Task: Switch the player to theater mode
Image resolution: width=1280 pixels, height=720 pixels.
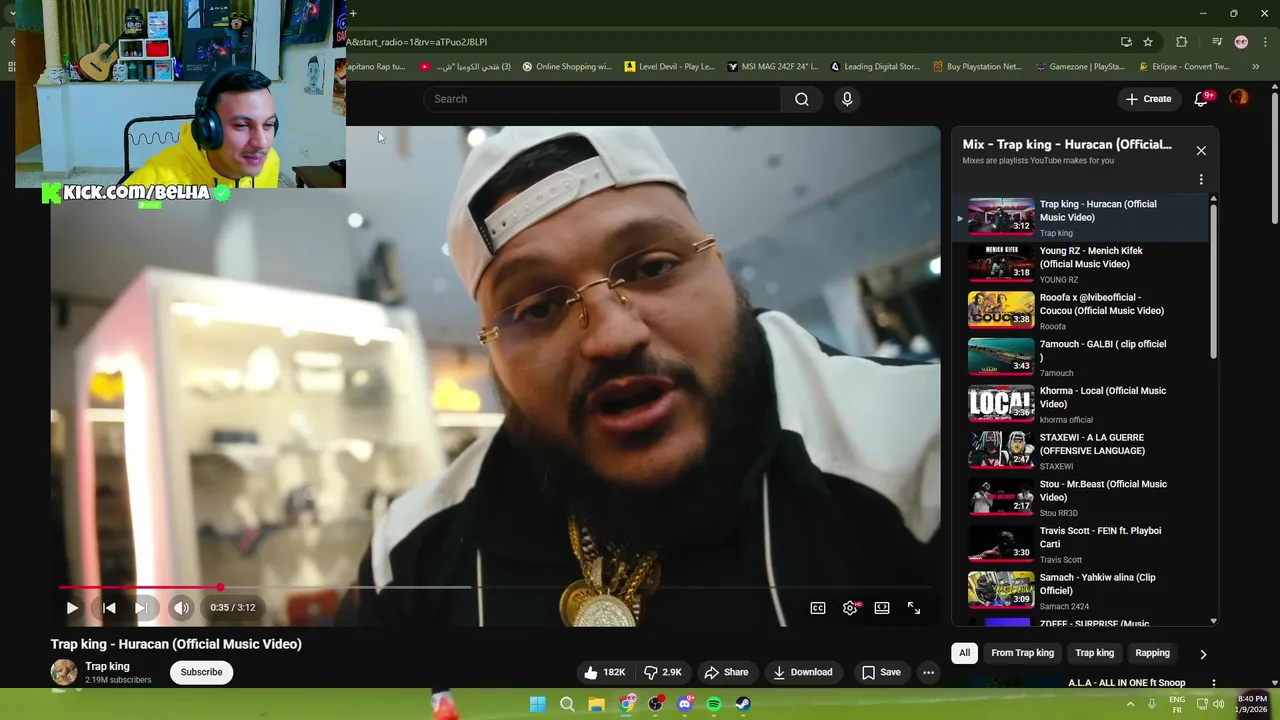Action: [x=882, y=608]
